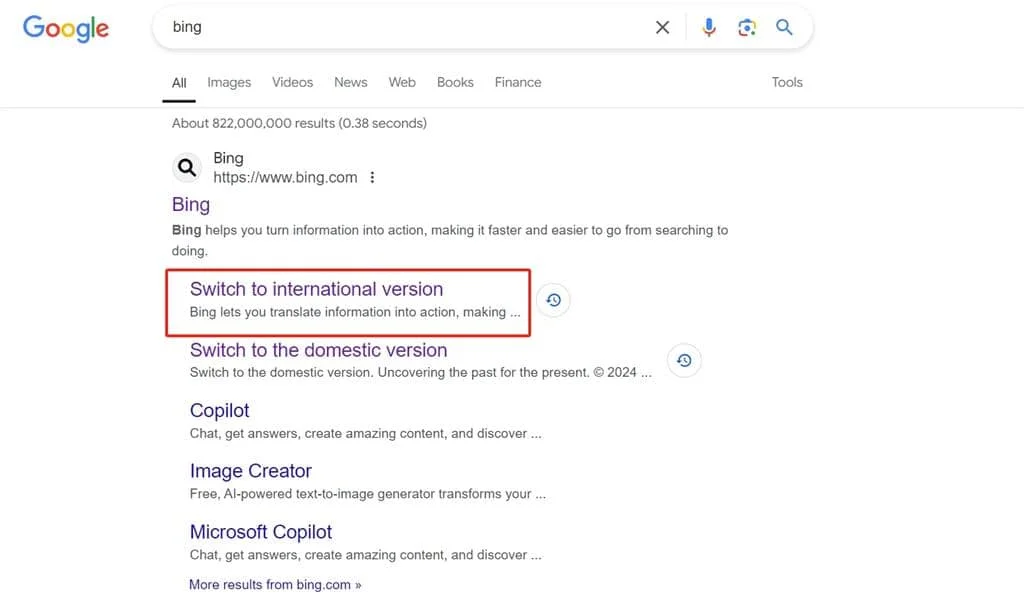
Task: Open the Finance tab
Action: 518,82
